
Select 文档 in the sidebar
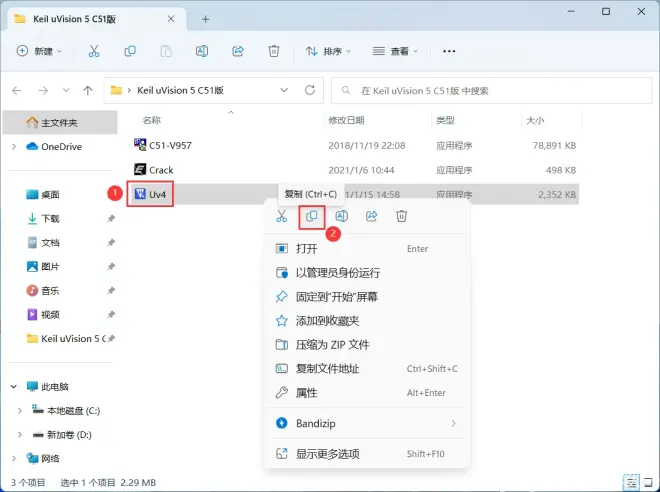pyautogui.click(x=60, y=242)
